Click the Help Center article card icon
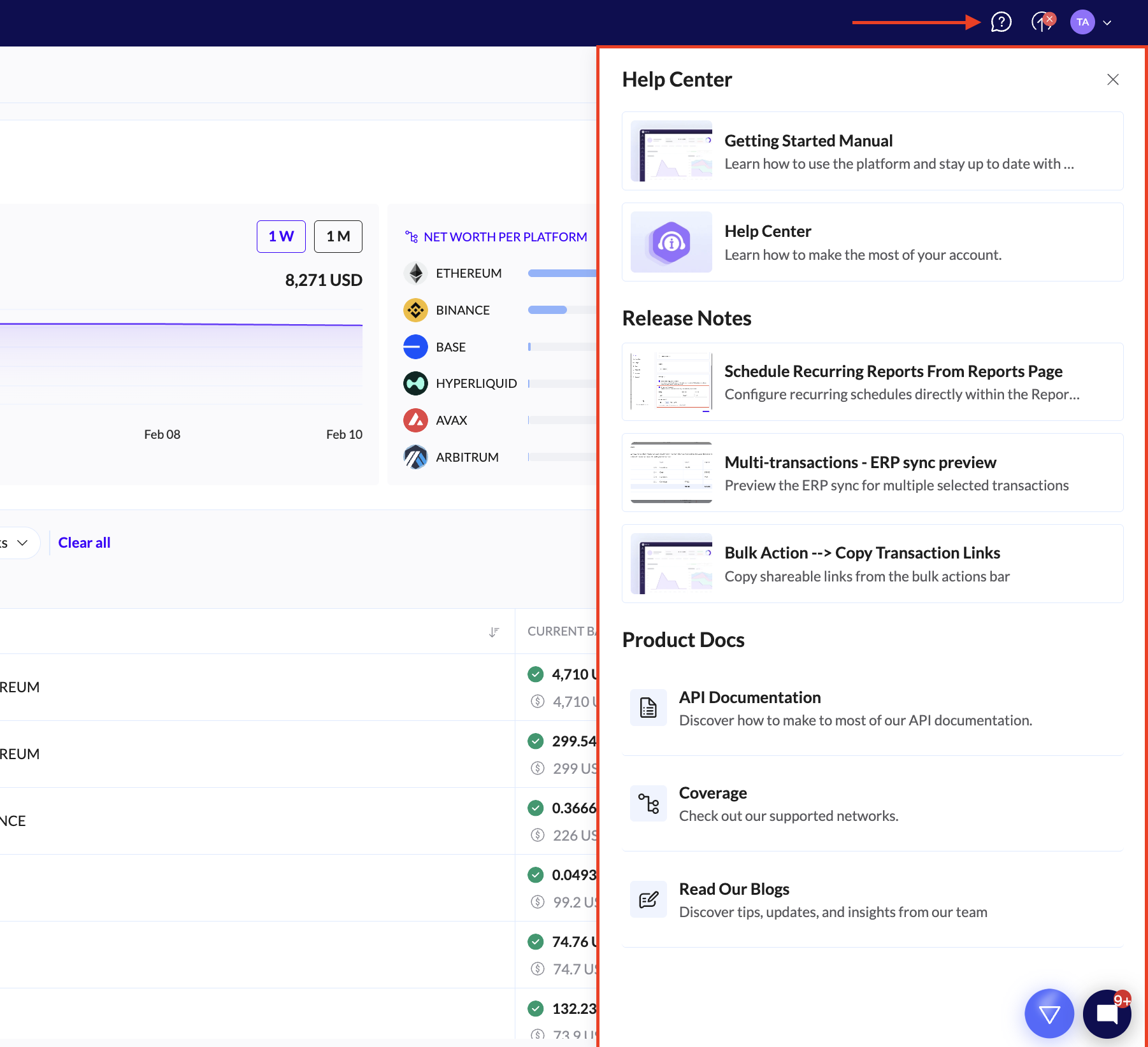 click(671, 242)
